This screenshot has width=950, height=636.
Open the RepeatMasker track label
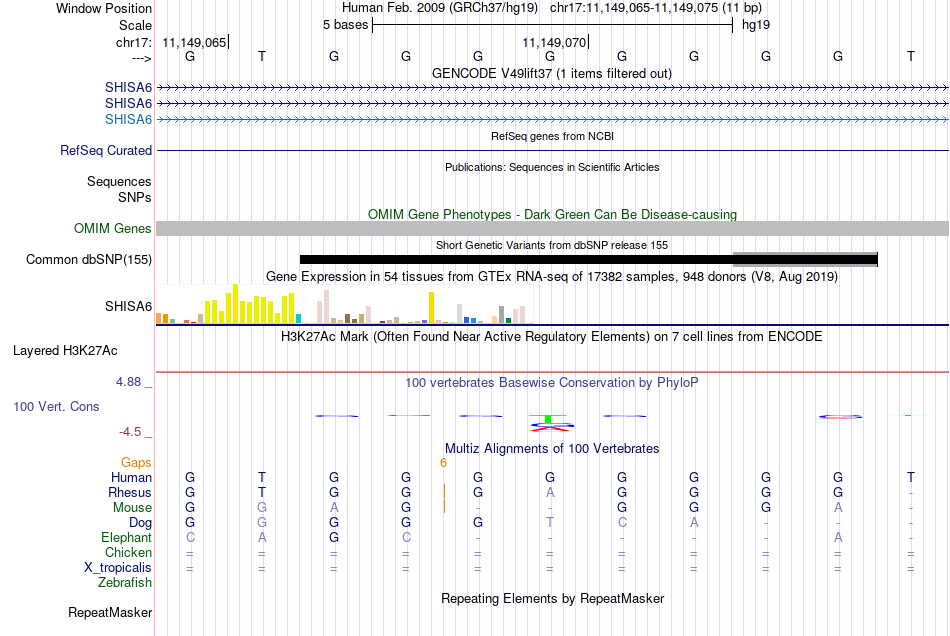click(x=110, y=612)
